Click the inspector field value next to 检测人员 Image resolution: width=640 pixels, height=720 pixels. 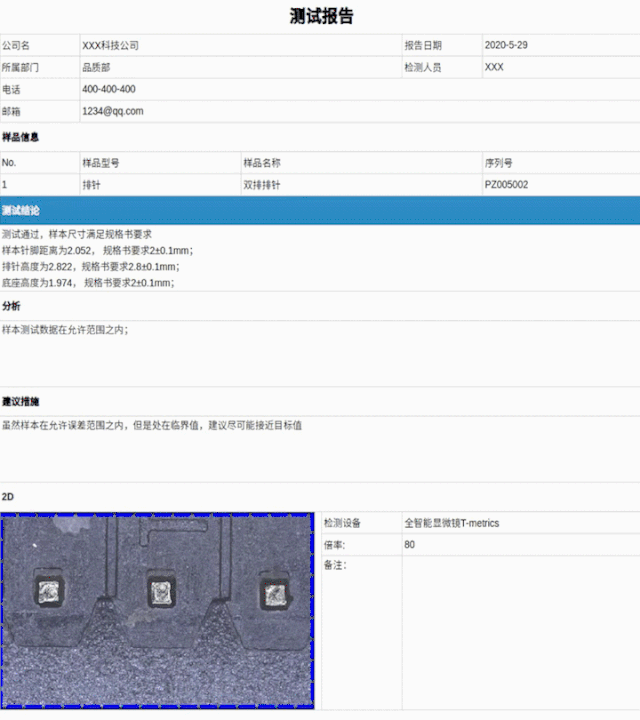point(494,68)
